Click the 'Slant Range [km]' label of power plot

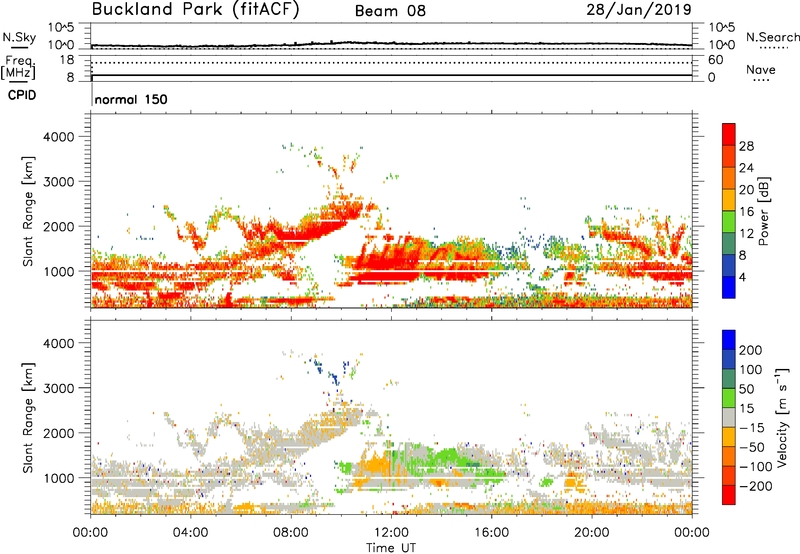(28, 211)
